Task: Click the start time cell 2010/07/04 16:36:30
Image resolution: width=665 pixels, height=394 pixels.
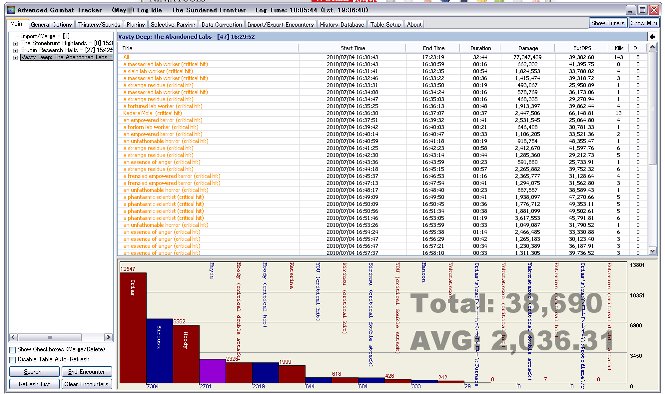Action: click(x=352, y=113)
